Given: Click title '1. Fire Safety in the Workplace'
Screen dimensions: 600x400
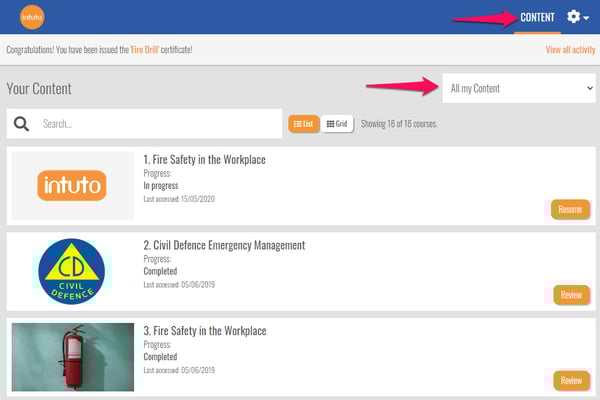Looking at the screenshot, I should (x=204, y=160).
